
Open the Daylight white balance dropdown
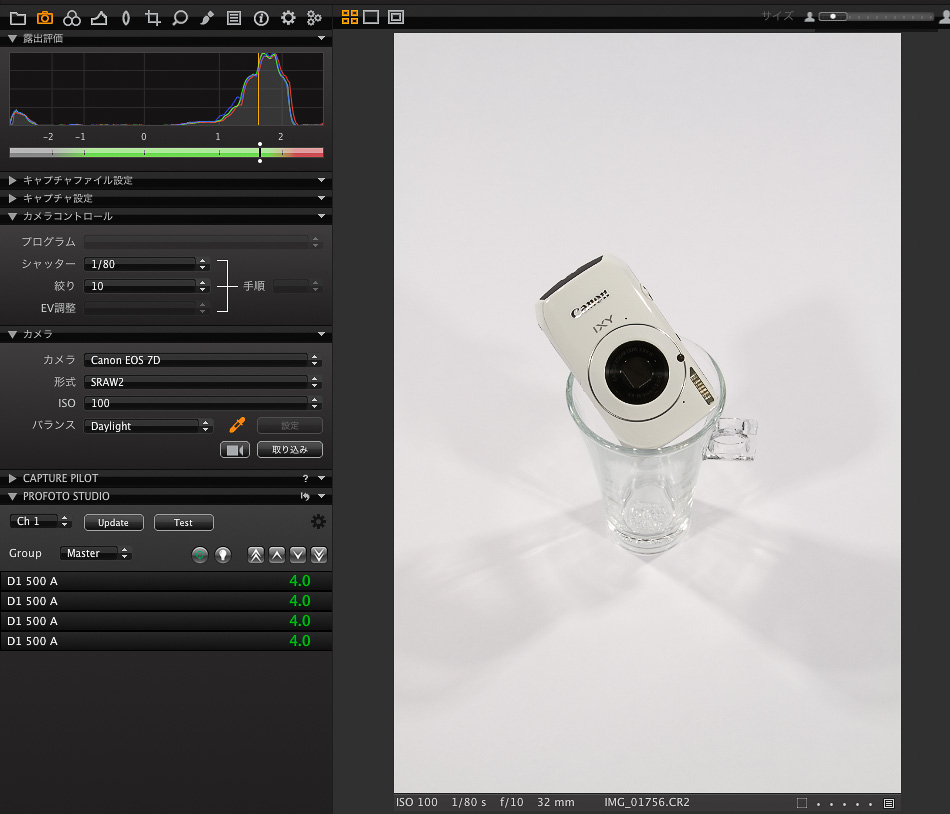point(149,426)
